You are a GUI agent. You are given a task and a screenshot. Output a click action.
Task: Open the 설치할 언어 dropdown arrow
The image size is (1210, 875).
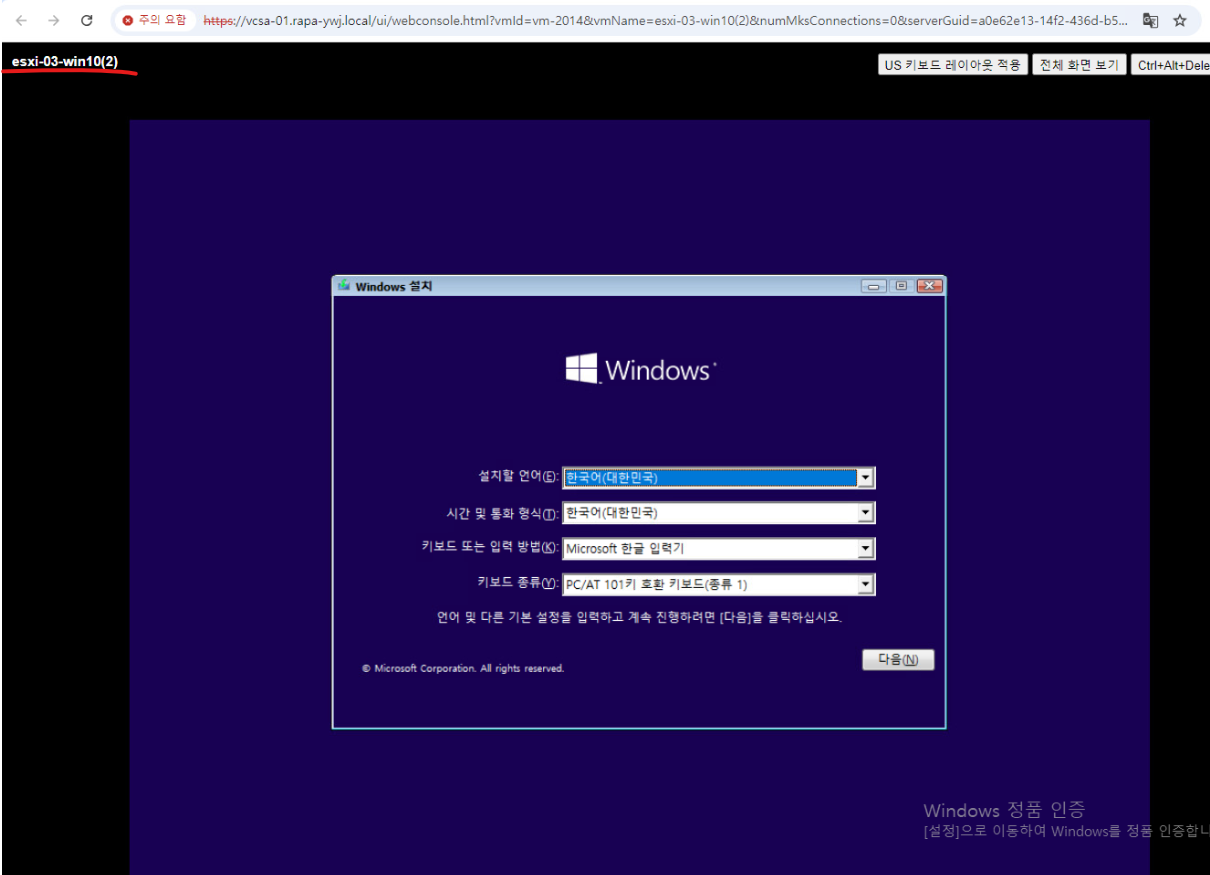866,478
